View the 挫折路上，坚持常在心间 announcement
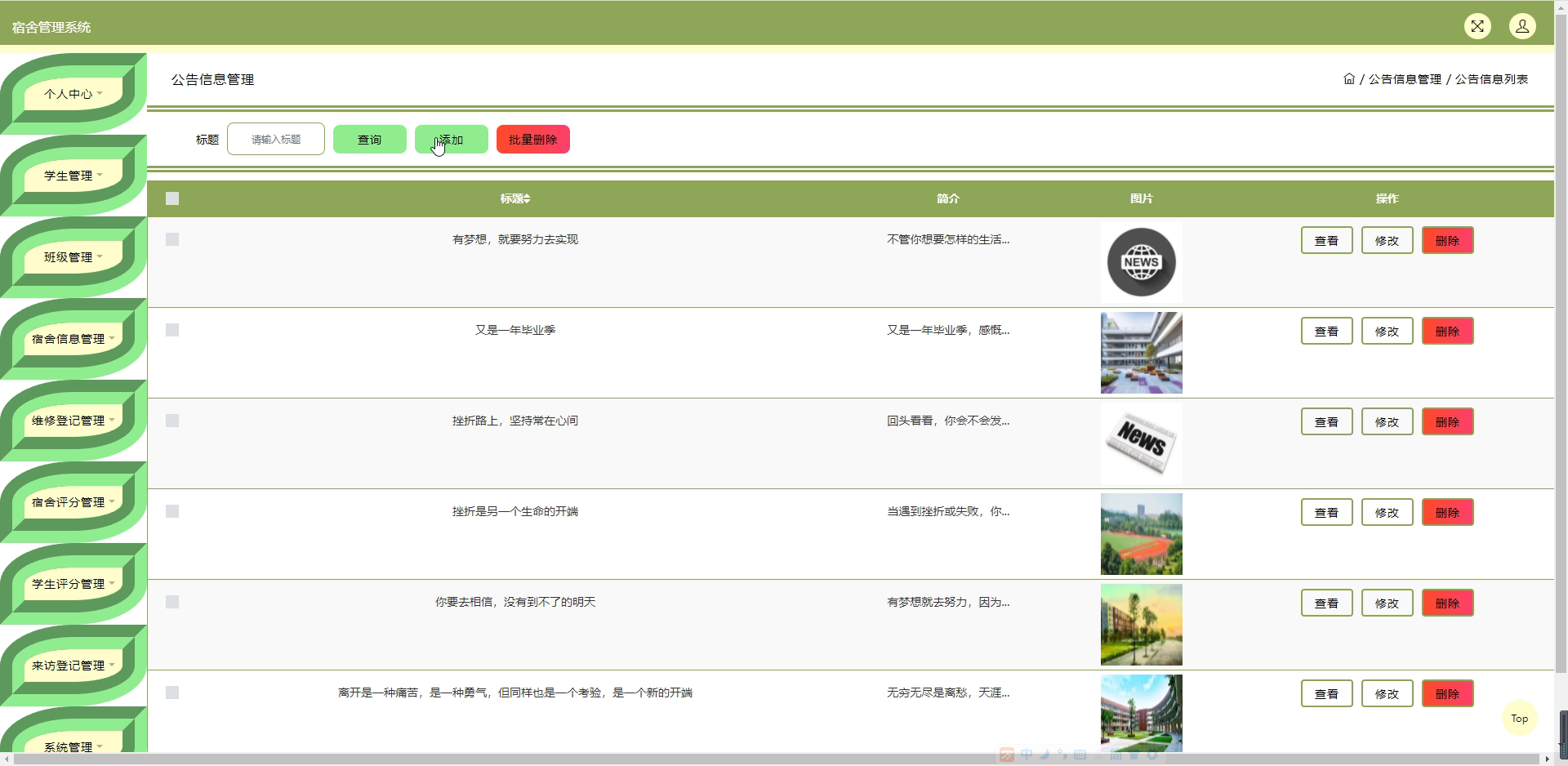 coord(1327,422)
